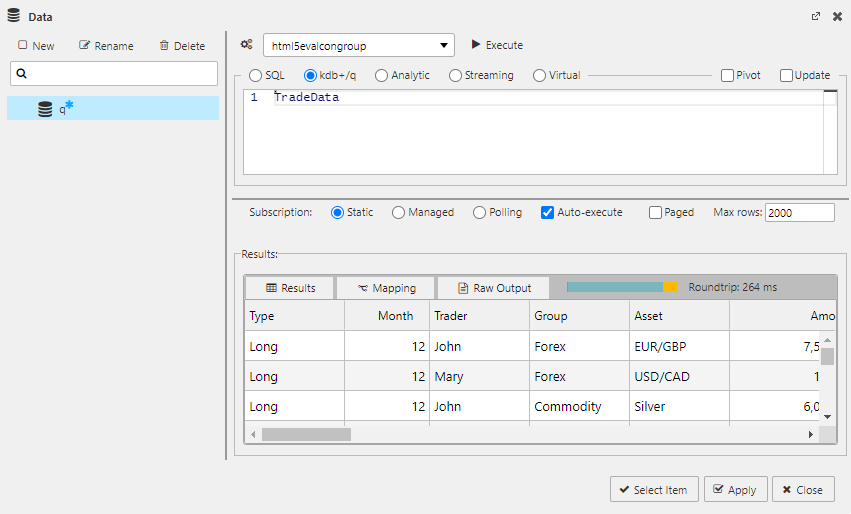Image resolution: width=851 pixels, height=514 pixels.
Task: Click the Group column header
Action: 579,316
